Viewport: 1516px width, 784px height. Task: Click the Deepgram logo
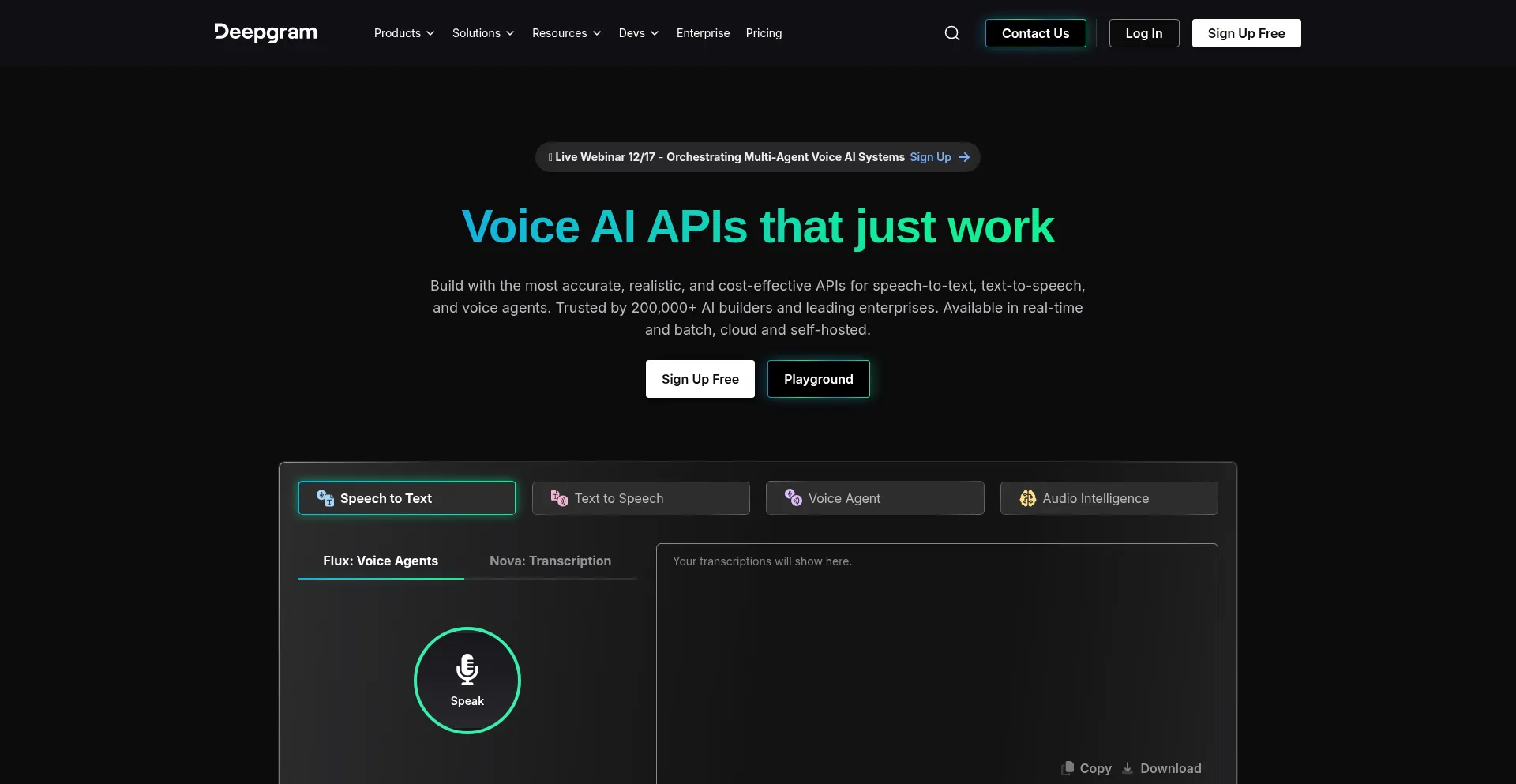pyautogui.click(x=265, y=32)
